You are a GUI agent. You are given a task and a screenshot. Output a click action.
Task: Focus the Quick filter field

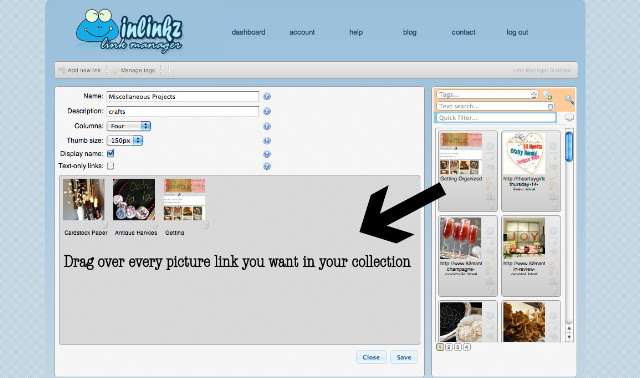point(496,118)
